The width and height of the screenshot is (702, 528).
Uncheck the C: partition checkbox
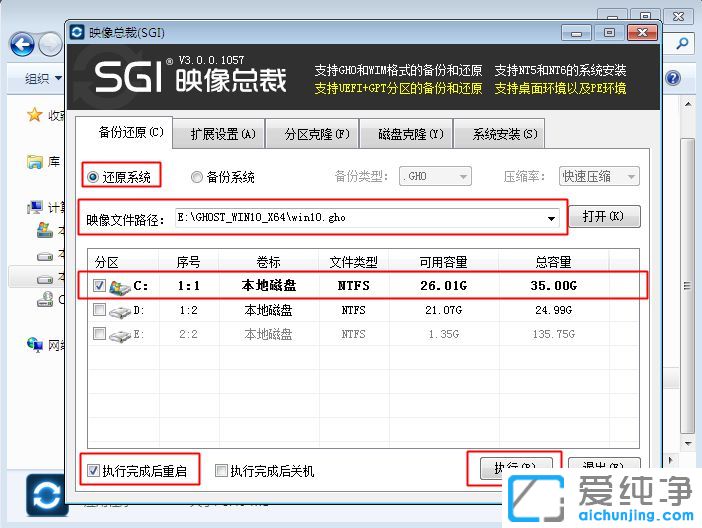click(100, 286)
